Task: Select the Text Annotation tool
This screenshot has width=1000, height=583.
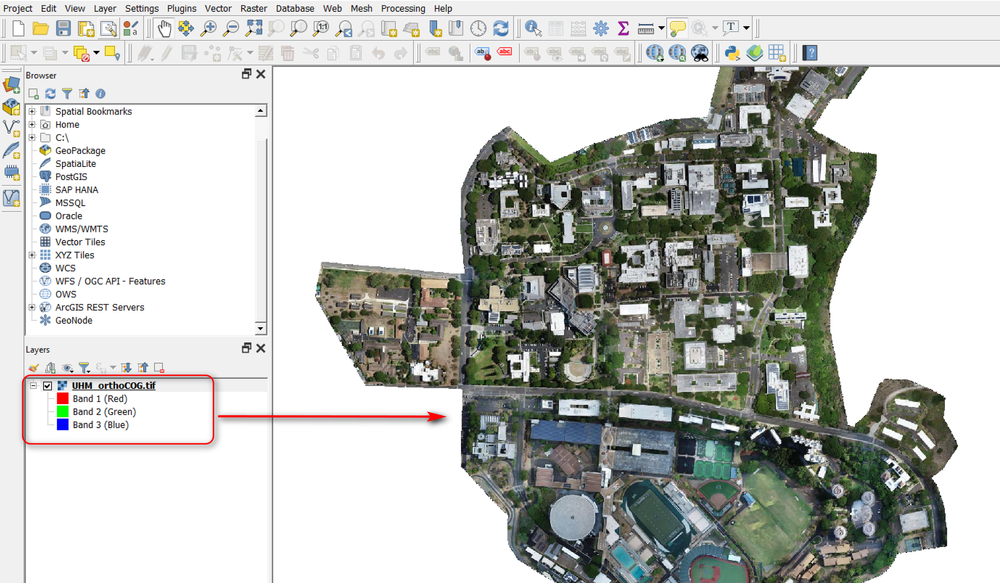Action: point(731,29)
